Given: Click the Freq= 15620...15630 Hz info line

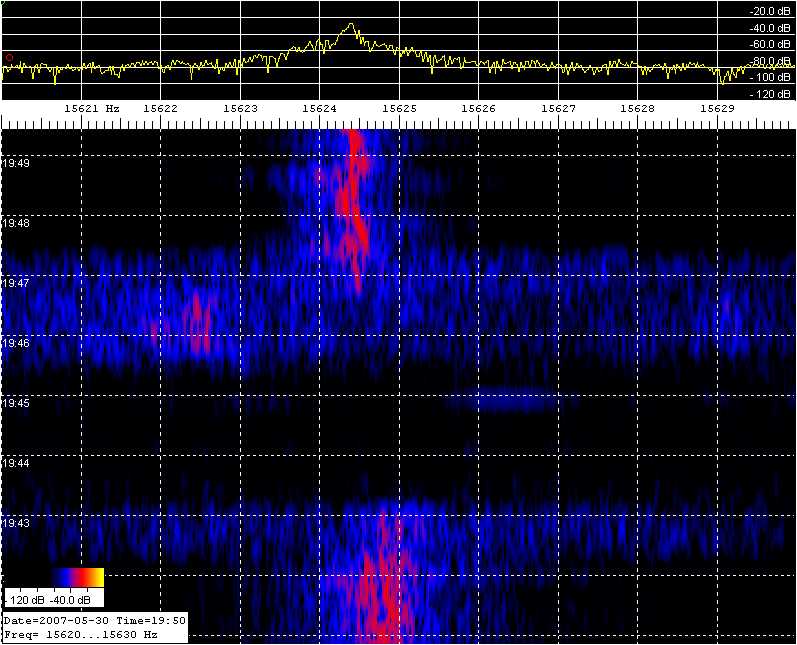Looking at the screenshot, I should click(81, 635).
